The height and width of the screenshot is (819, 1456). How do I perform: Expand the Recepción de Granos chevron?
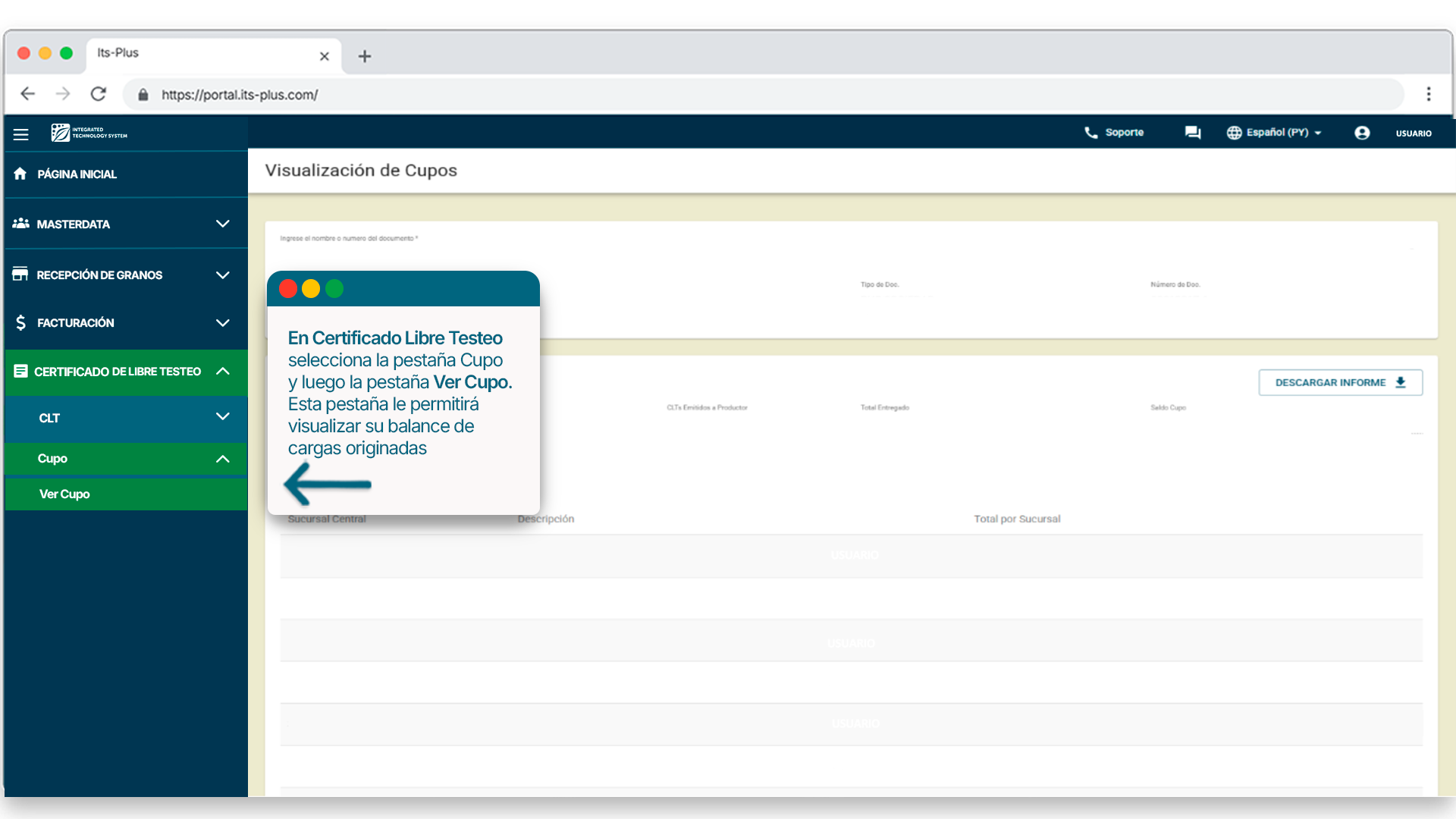[x=222, y=275]
